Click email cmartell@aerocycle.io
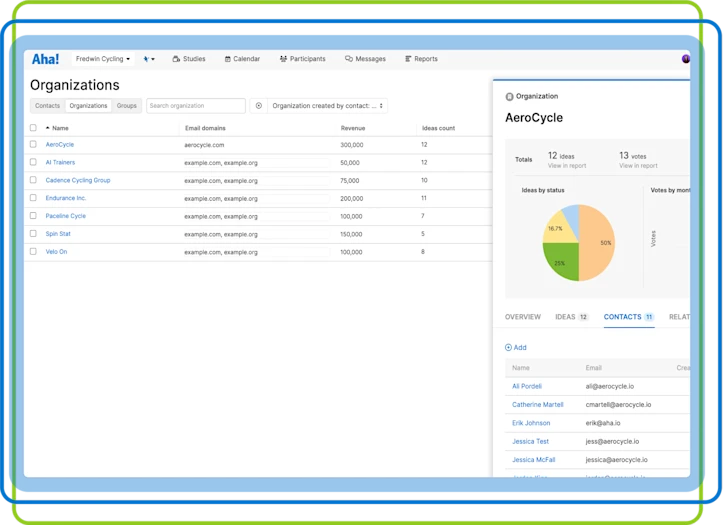Image resolution: width=723 pixels, height=525 pixels. [618, 405]
